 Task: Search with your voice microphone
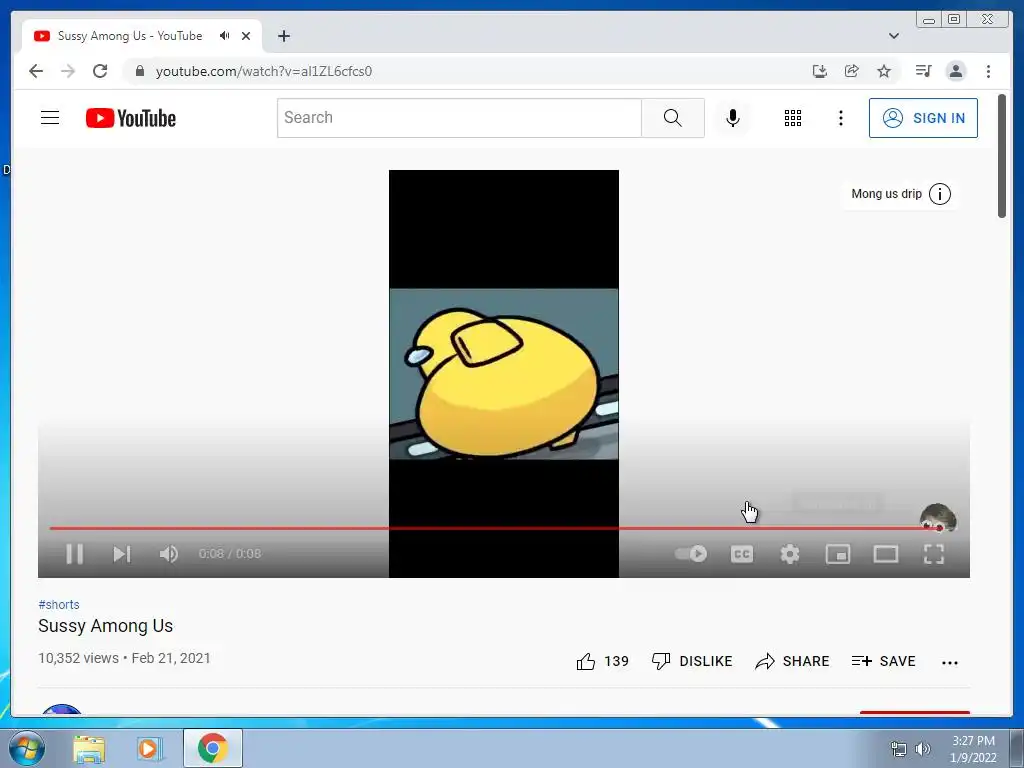733,118
